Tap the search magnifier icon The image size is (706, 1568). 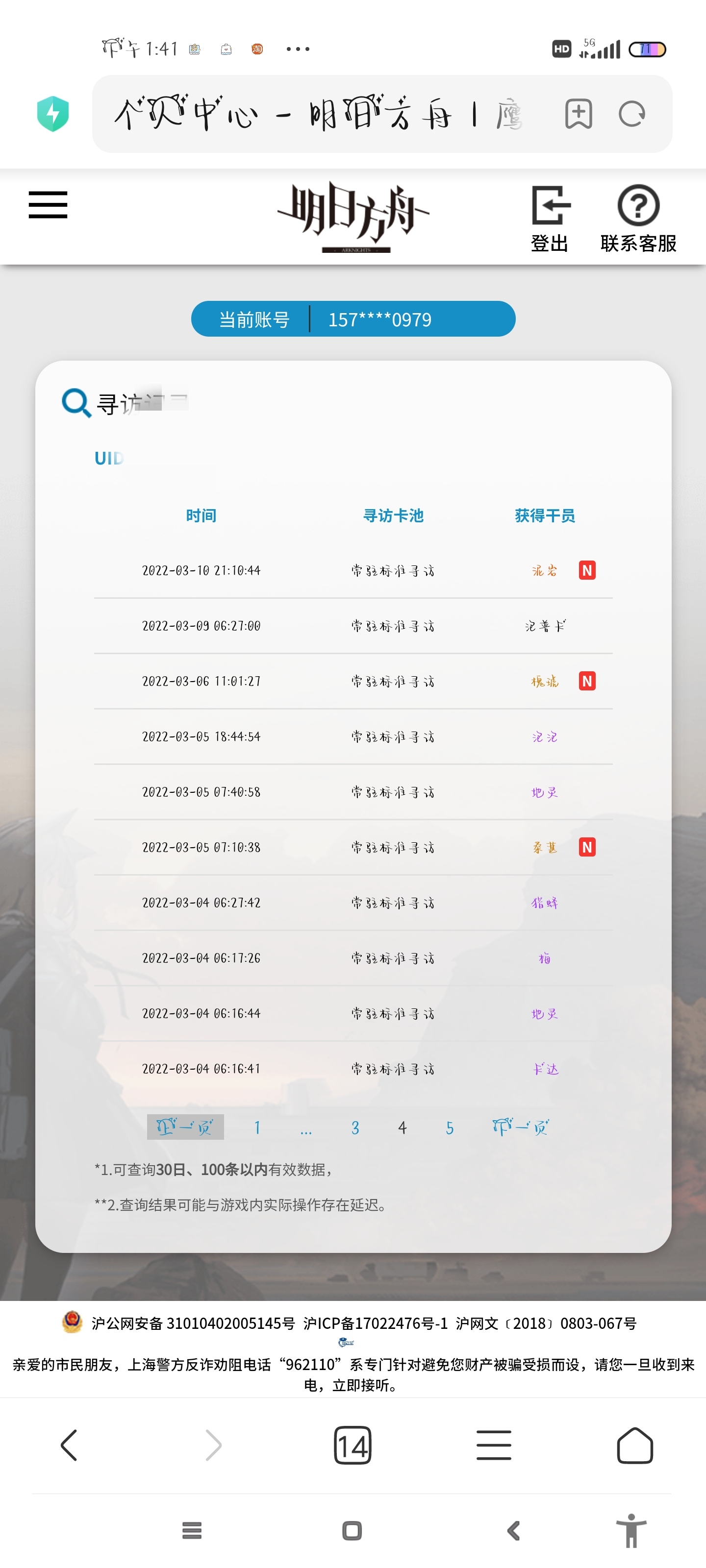[x=76, y=403]
